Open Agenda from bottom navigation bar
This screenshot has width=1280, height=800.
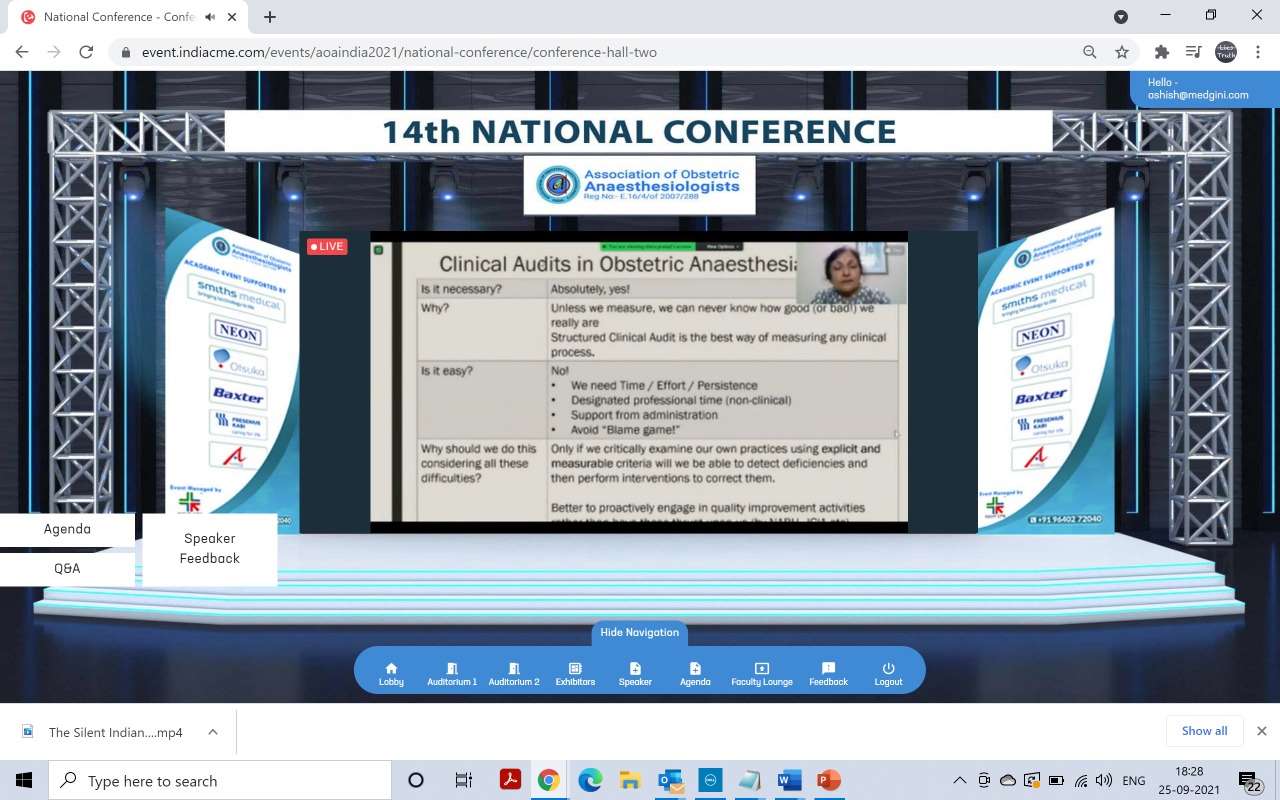pyautogui.click(x=695, y=674)
